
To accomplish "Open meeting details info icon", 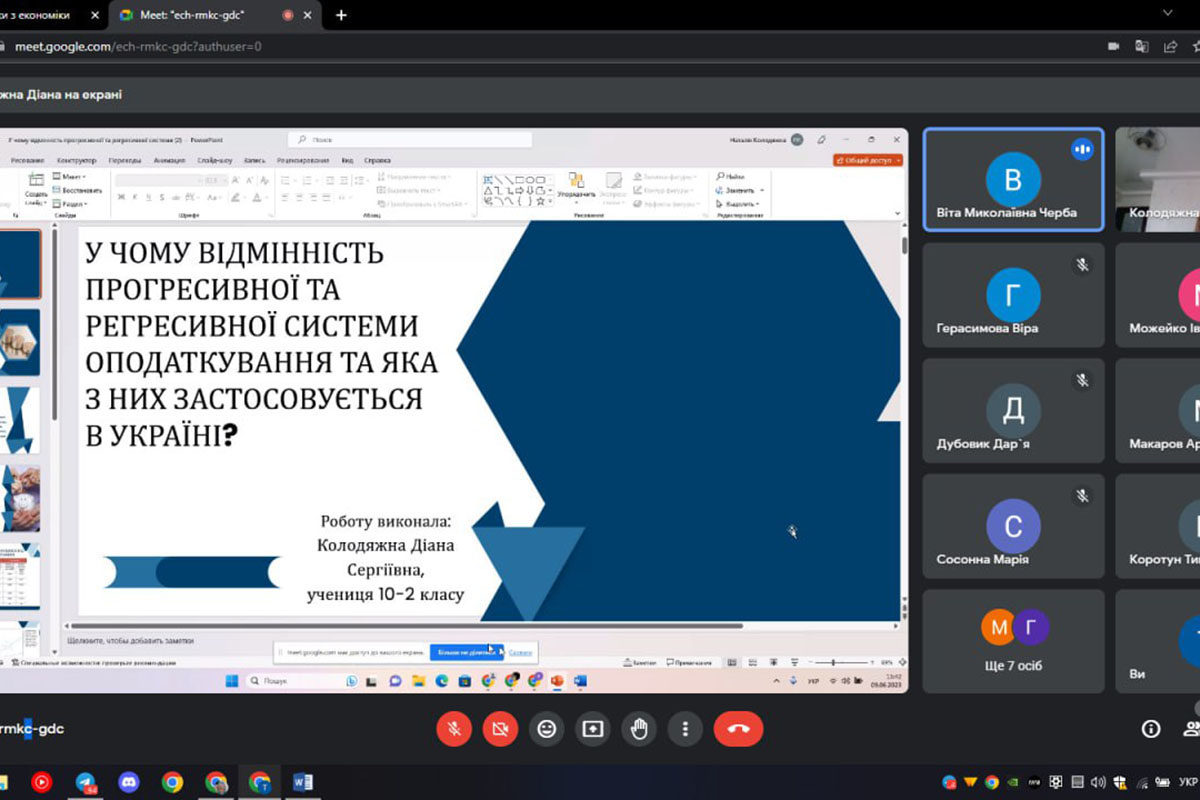I will click(1151, 729).
